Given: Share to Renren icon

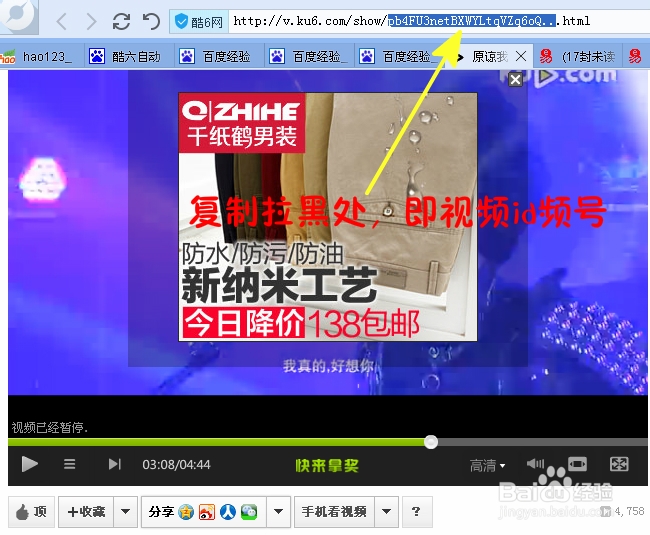Looking at the screenshot, I should tap(228, 512).
